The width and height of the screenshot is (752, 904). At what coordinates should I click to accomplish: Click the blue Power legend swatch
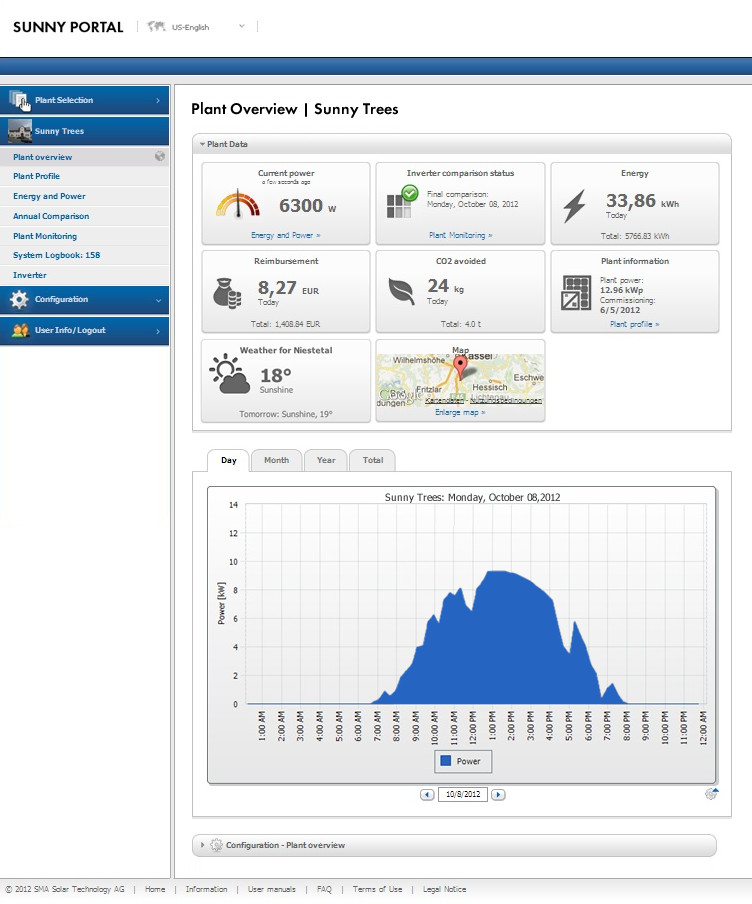tap(445, 761)
